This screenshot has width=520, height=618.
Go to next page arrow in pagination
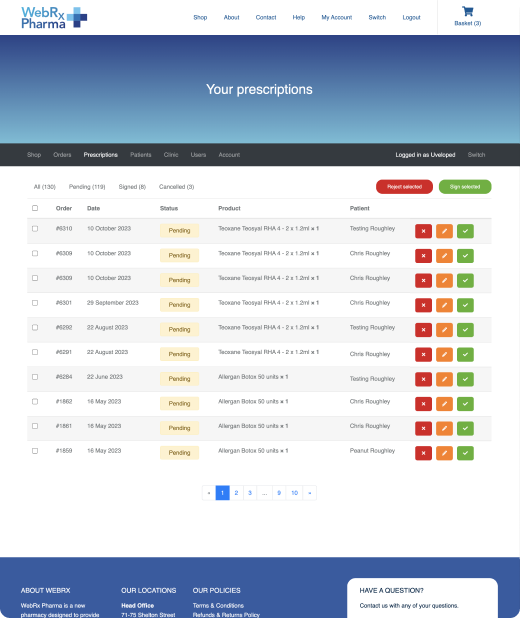pos(309,493)
